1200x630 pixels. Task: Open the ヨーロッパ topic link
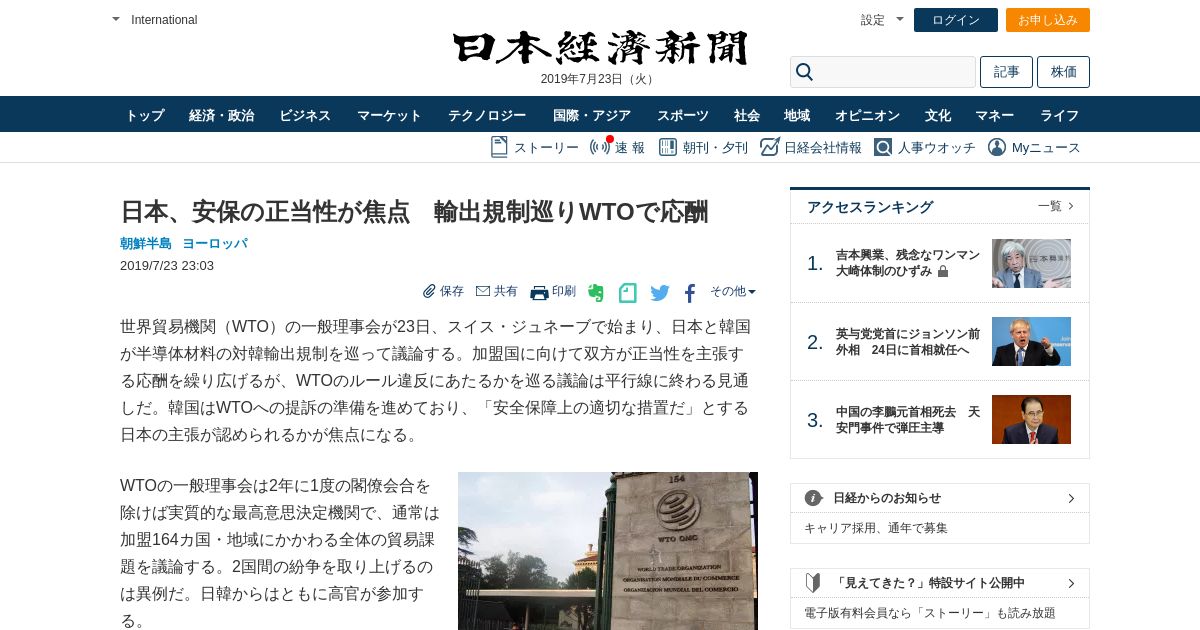(215, 243)
